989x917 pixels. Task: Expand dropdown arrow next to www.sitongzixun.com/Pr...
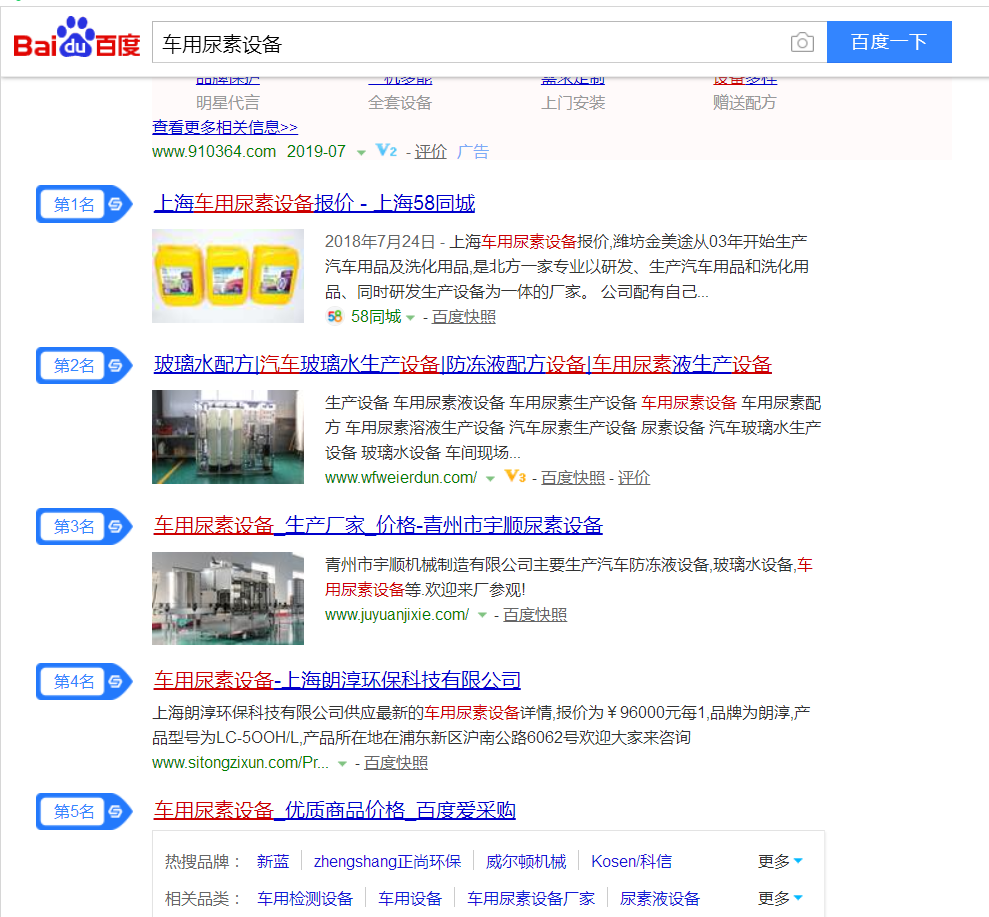(x=342, y=764)
